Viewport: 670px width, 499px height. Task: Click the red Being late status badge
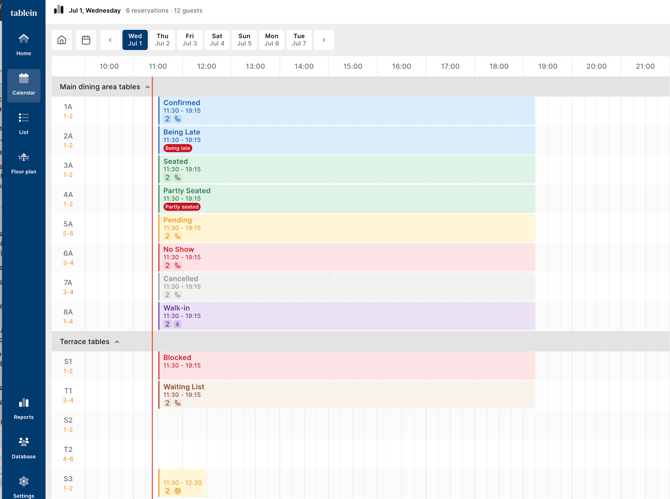(x=178, y=148)
